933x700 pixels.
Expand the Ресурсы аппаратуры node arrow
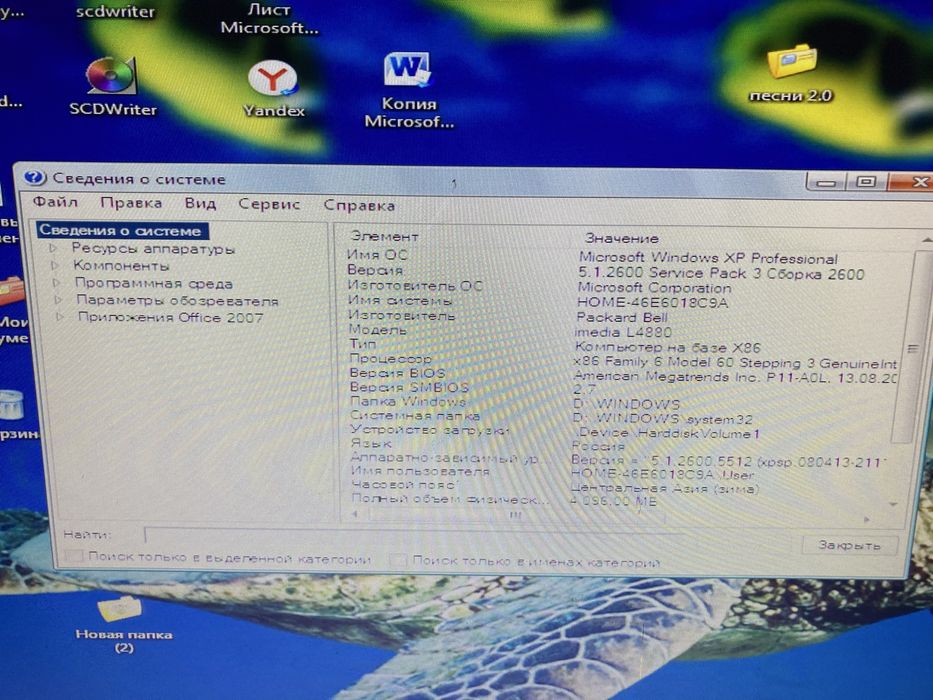click(53, 248)
